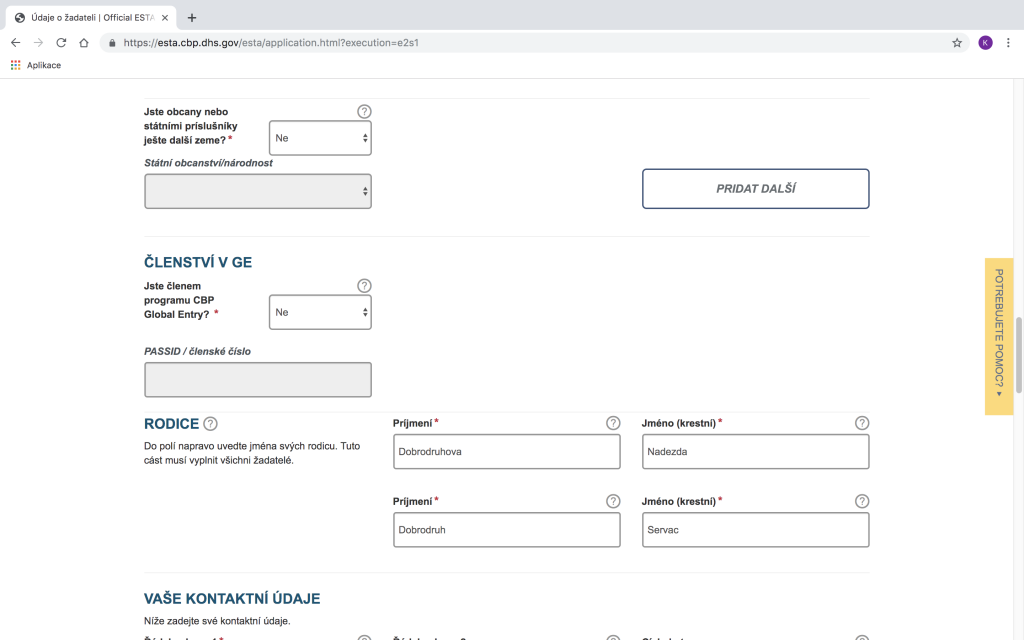Show help for second parent's Prijmení field

(x=613, y=501)
